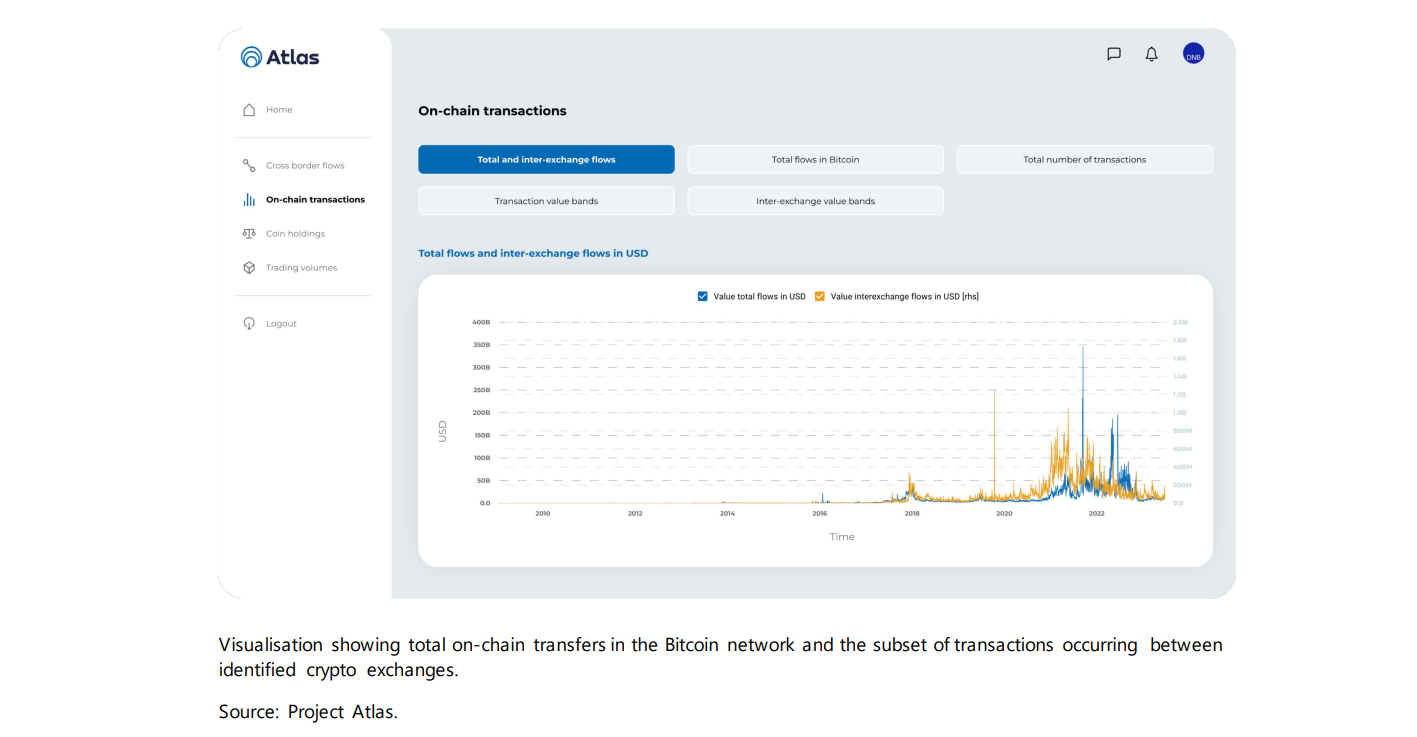Disable Value interexchange flows in USD
The image size is (1417, 737).
[820, 296]
